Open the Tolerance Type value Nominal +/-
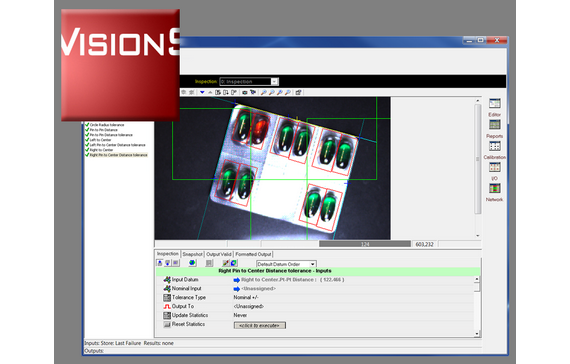The width and height of the screenshot is (570, 364). pyautogui.click(x=246, y=297)
